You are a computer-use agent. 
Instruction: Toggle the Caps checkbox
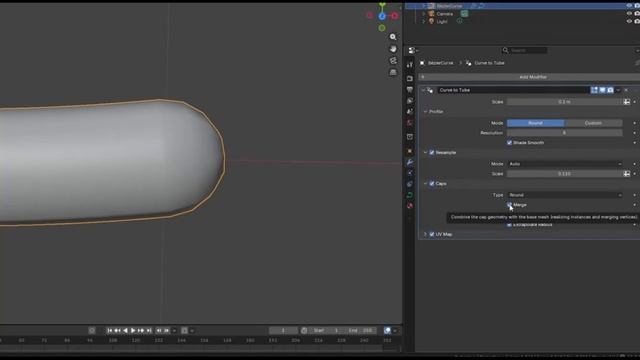pos(431,184)
